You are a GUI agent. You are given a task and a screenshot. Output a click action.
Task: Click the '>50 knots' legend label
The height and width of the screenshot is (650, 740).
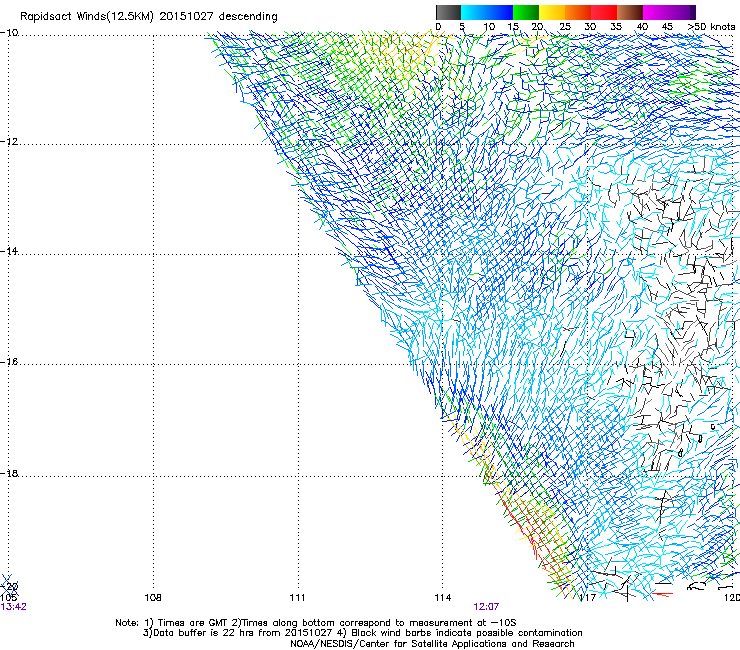point(711,27)
